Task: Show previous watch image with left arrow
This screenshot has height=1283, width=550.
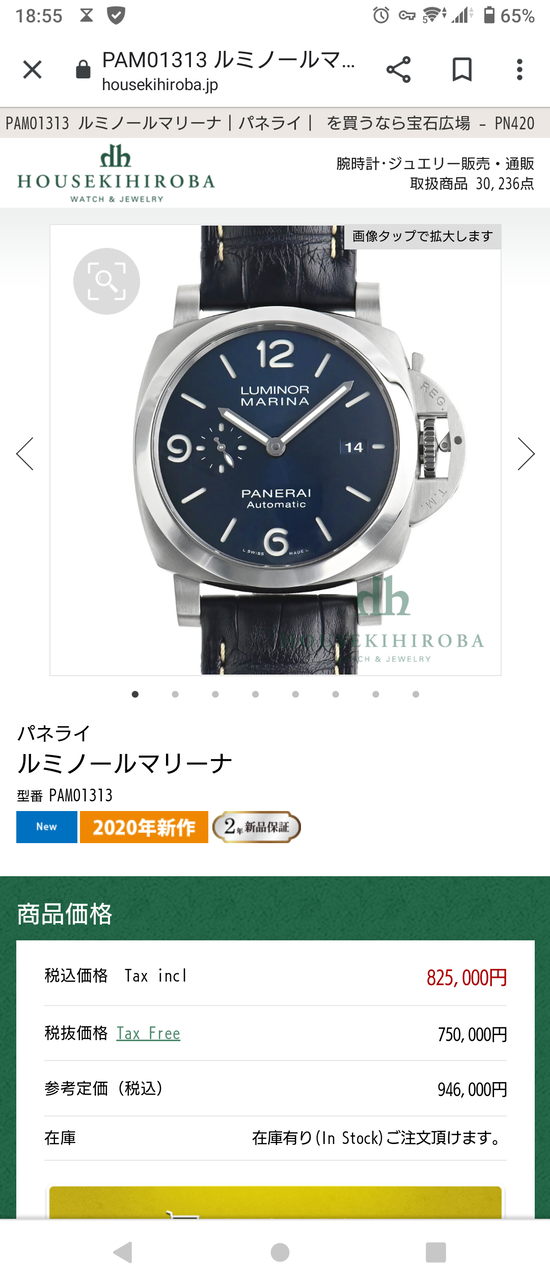Action: point(25,454)
